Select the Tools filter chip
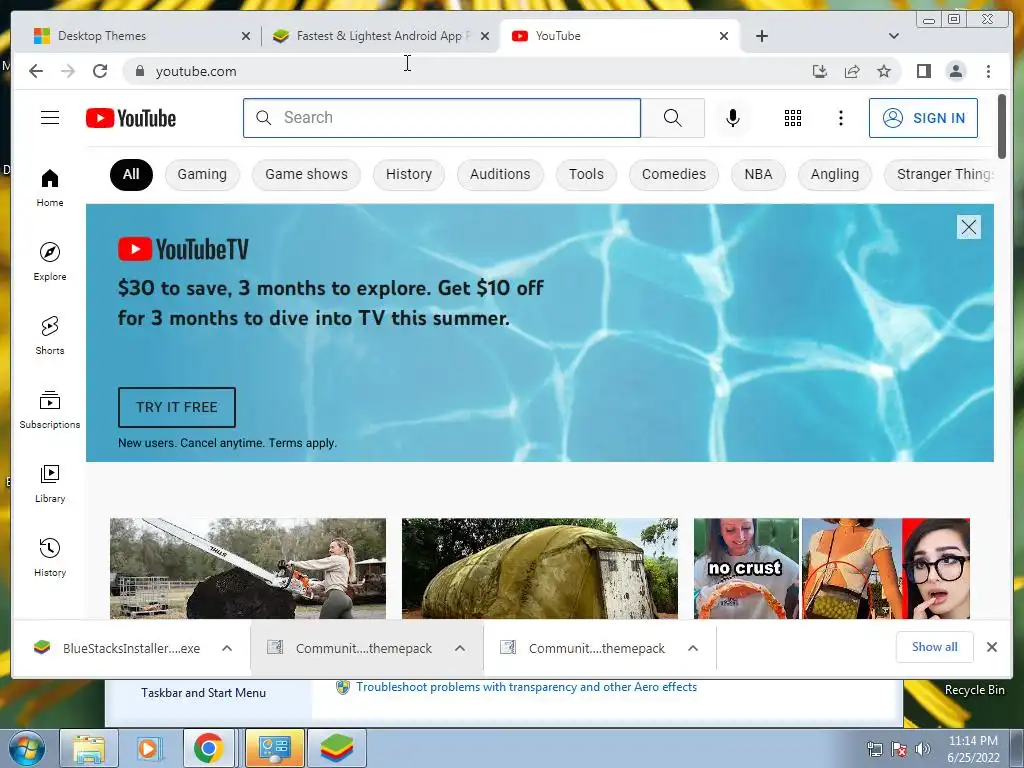Image resolution: width=1024 pixels, height=768 pixels. [x=586, y=174]
